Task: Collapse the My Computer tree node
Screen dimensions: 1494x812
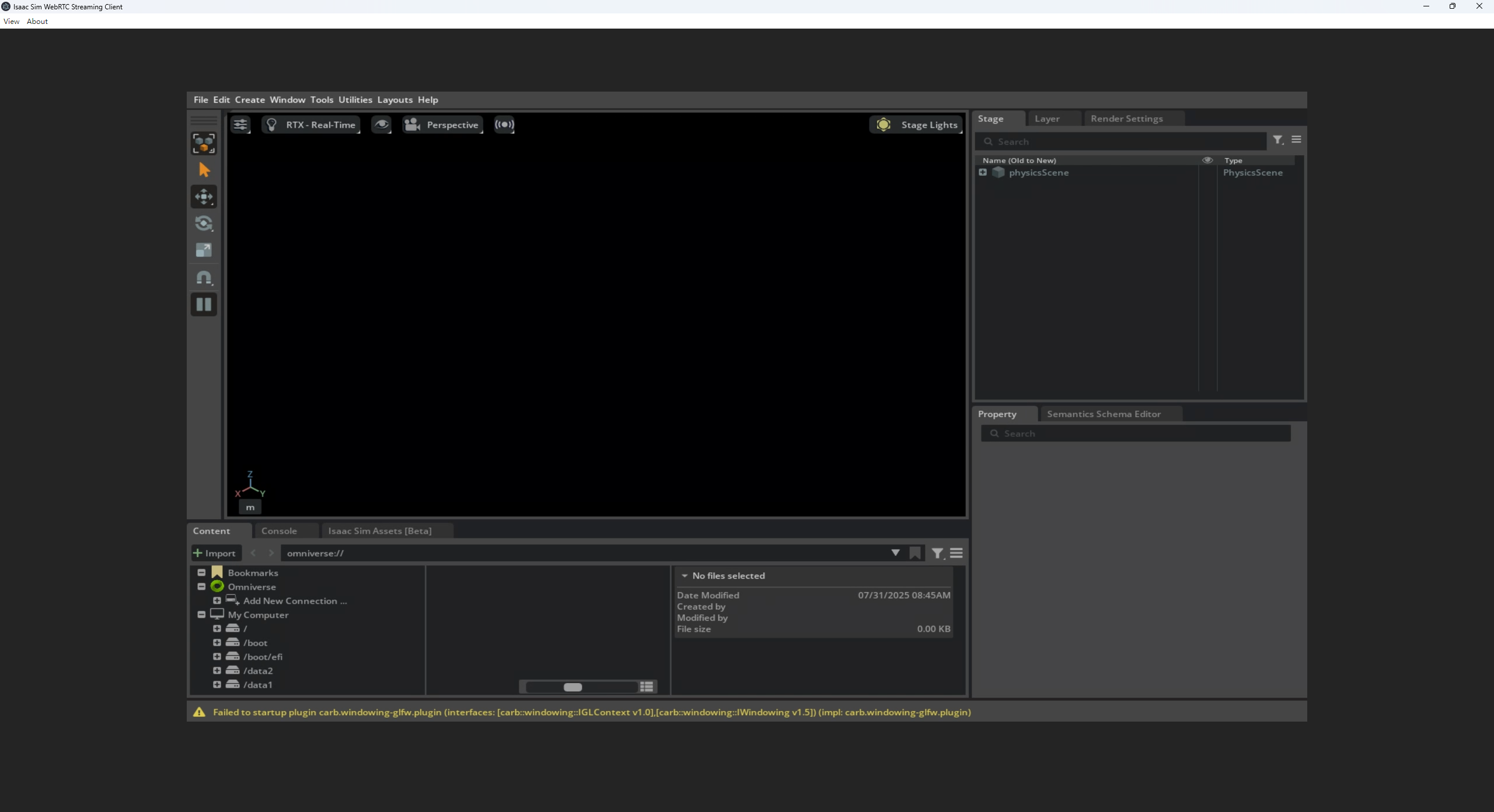Action: pos(201,614)
